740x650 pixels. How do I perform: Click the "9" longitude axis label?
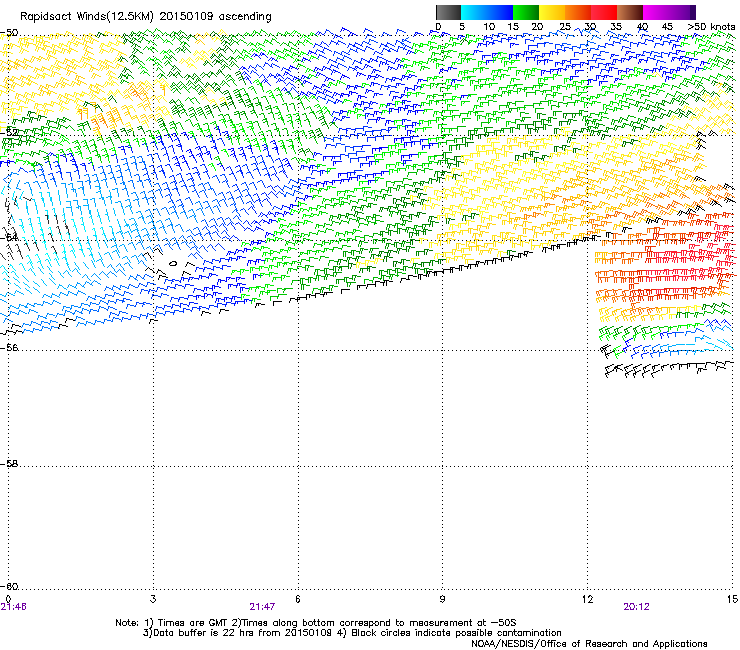click(442, 599)
